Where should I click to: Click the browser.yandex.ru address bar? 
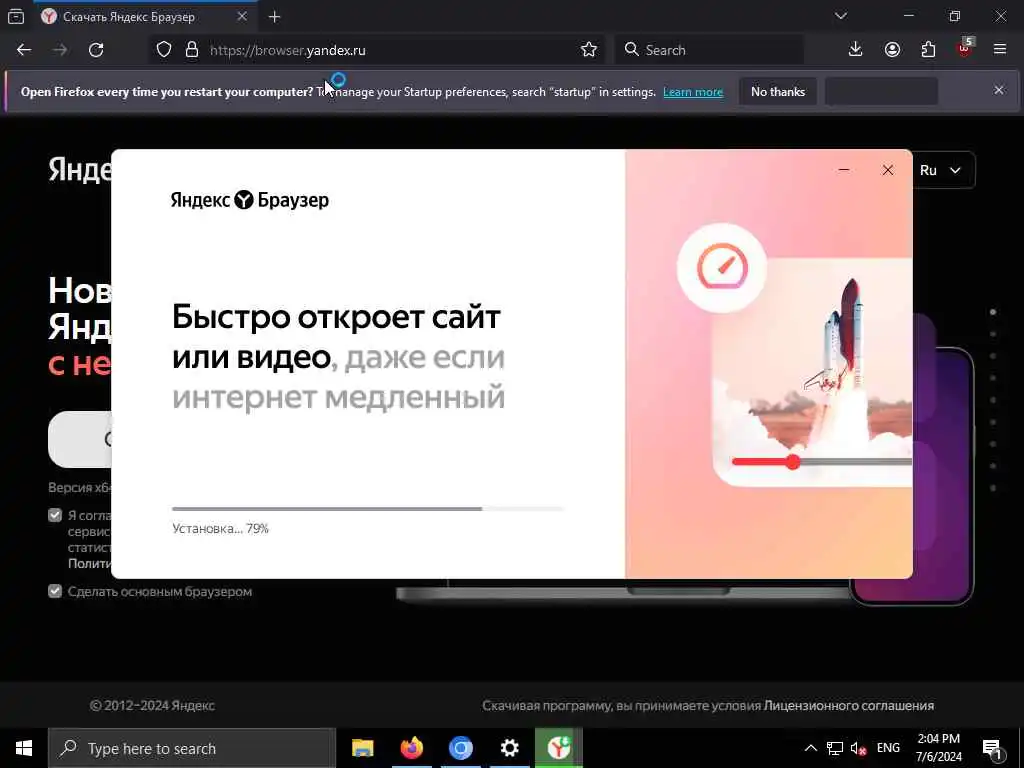point(377,50)
